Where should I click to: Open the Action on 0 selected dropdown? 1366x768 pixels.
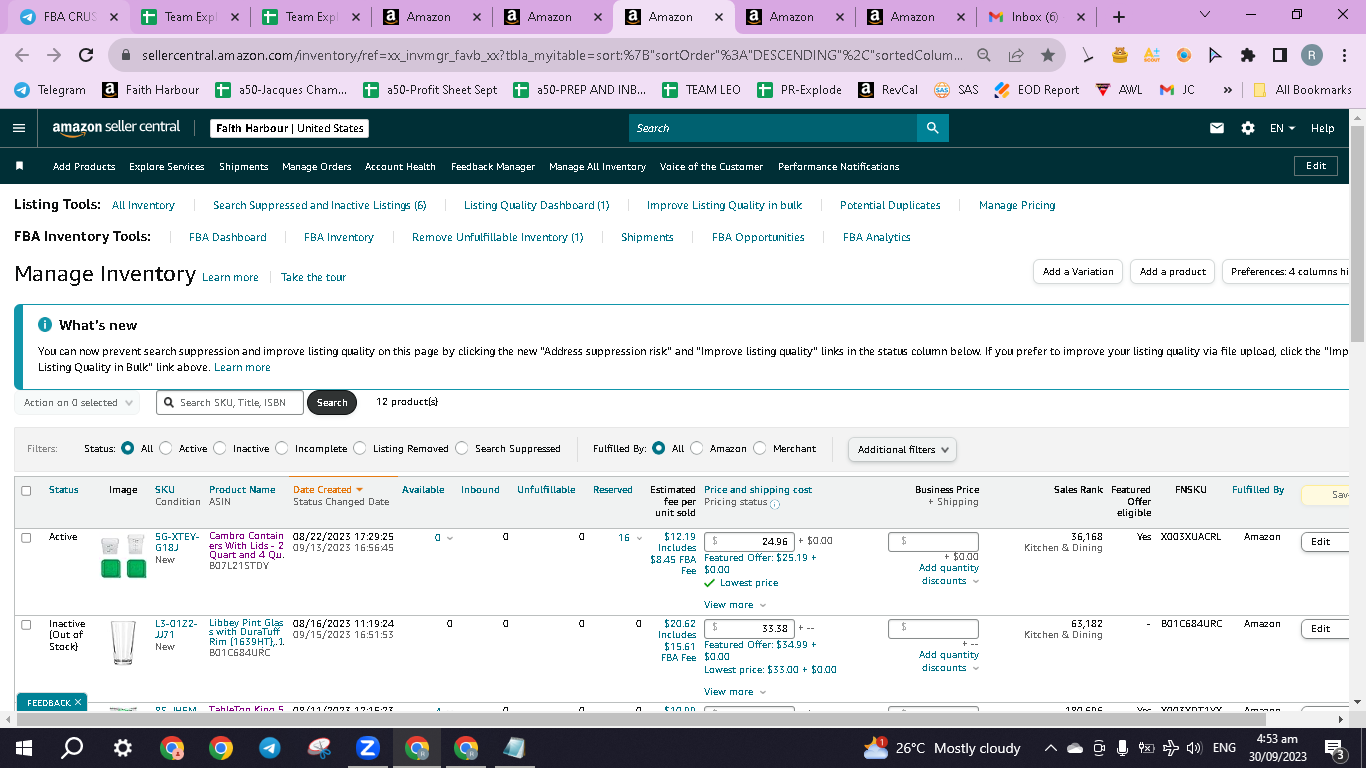click(79, 403)
